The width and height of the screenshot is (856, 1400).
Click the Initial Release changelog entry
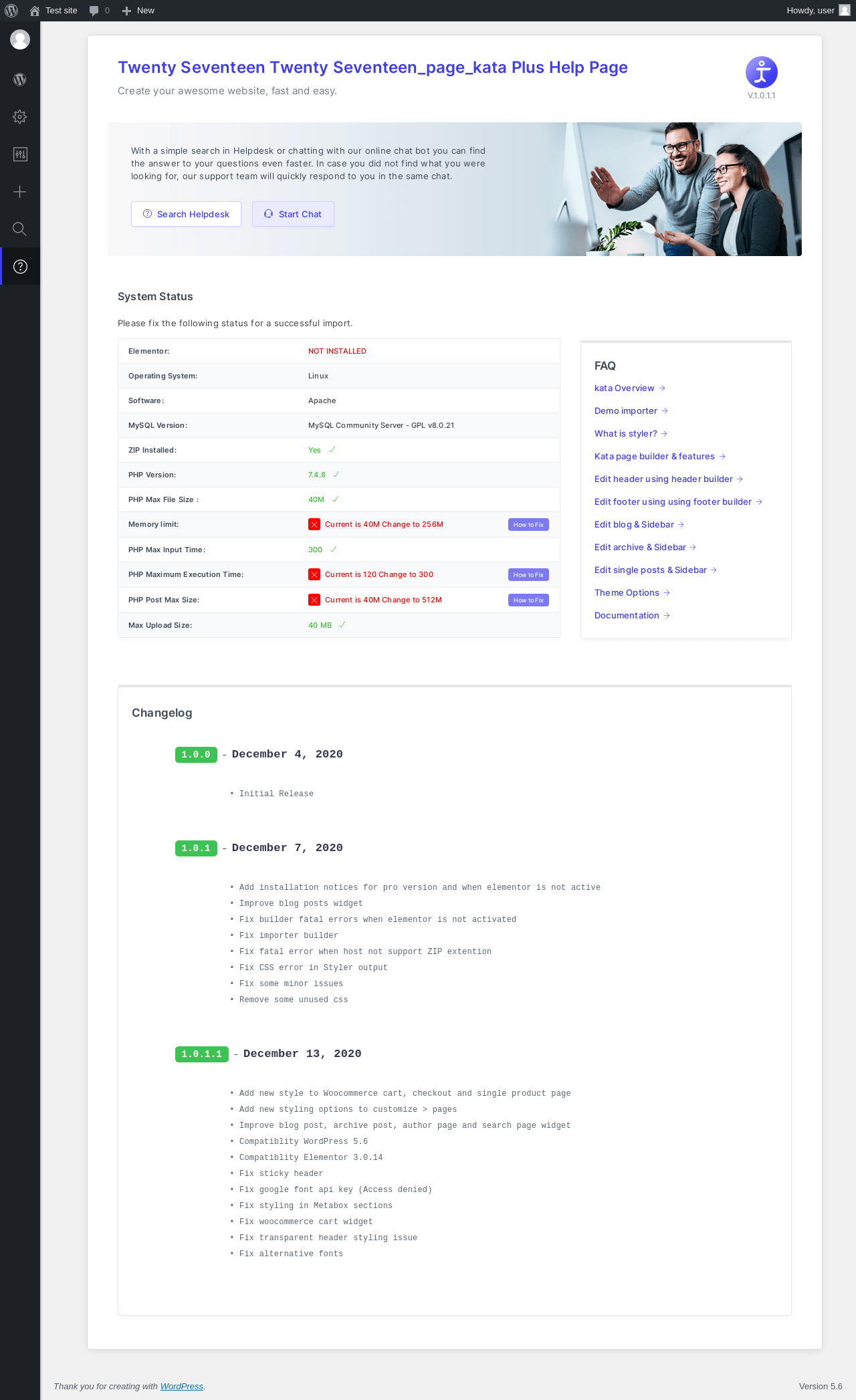(x=276, y=794)
